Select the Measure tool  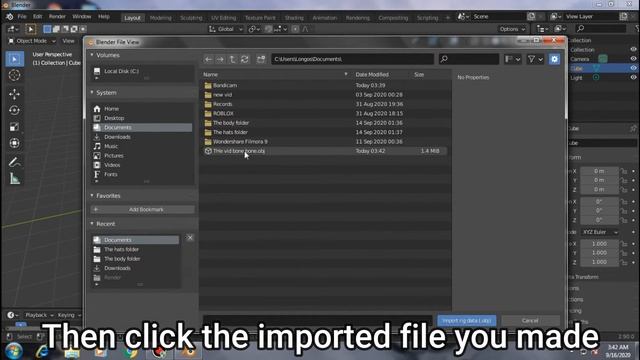click(15, 178)
